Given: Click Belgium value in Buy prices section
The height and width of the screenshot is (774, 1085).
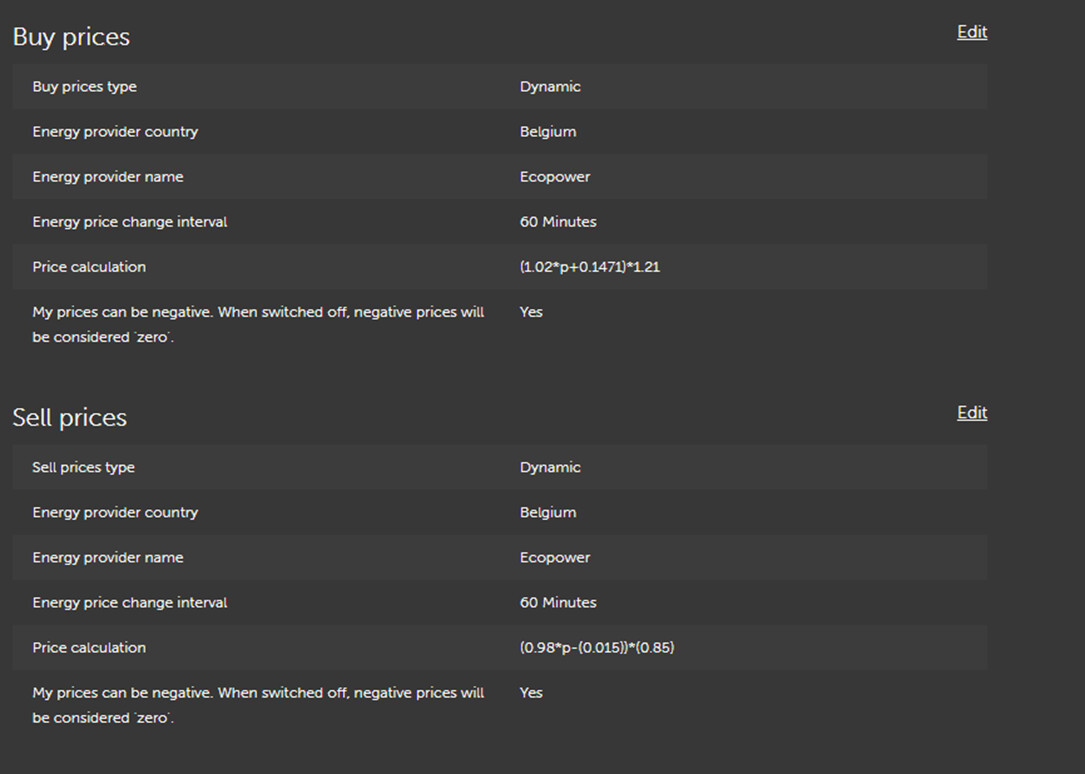Looking at the screenshot, I should pyautogui.click(x=548, y=132).
